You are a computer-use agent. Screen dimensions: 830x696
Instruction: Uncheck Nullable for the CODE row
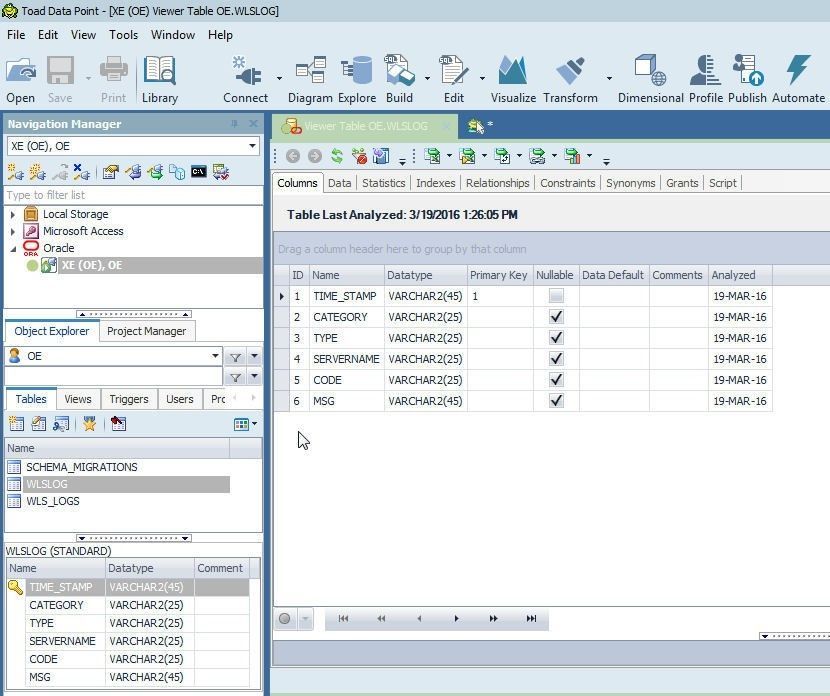click(x=556, y=380)
